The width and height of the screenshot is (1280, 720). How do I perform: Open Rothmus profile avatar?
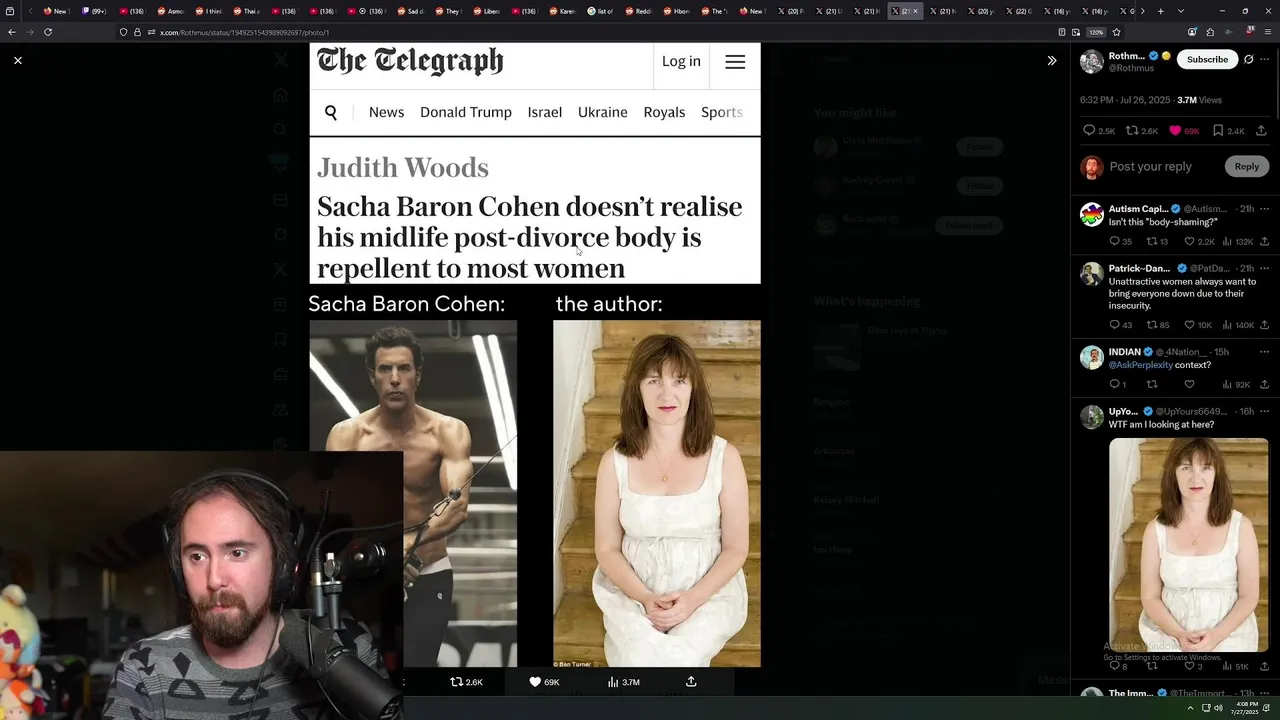(x=1091, y=62)
